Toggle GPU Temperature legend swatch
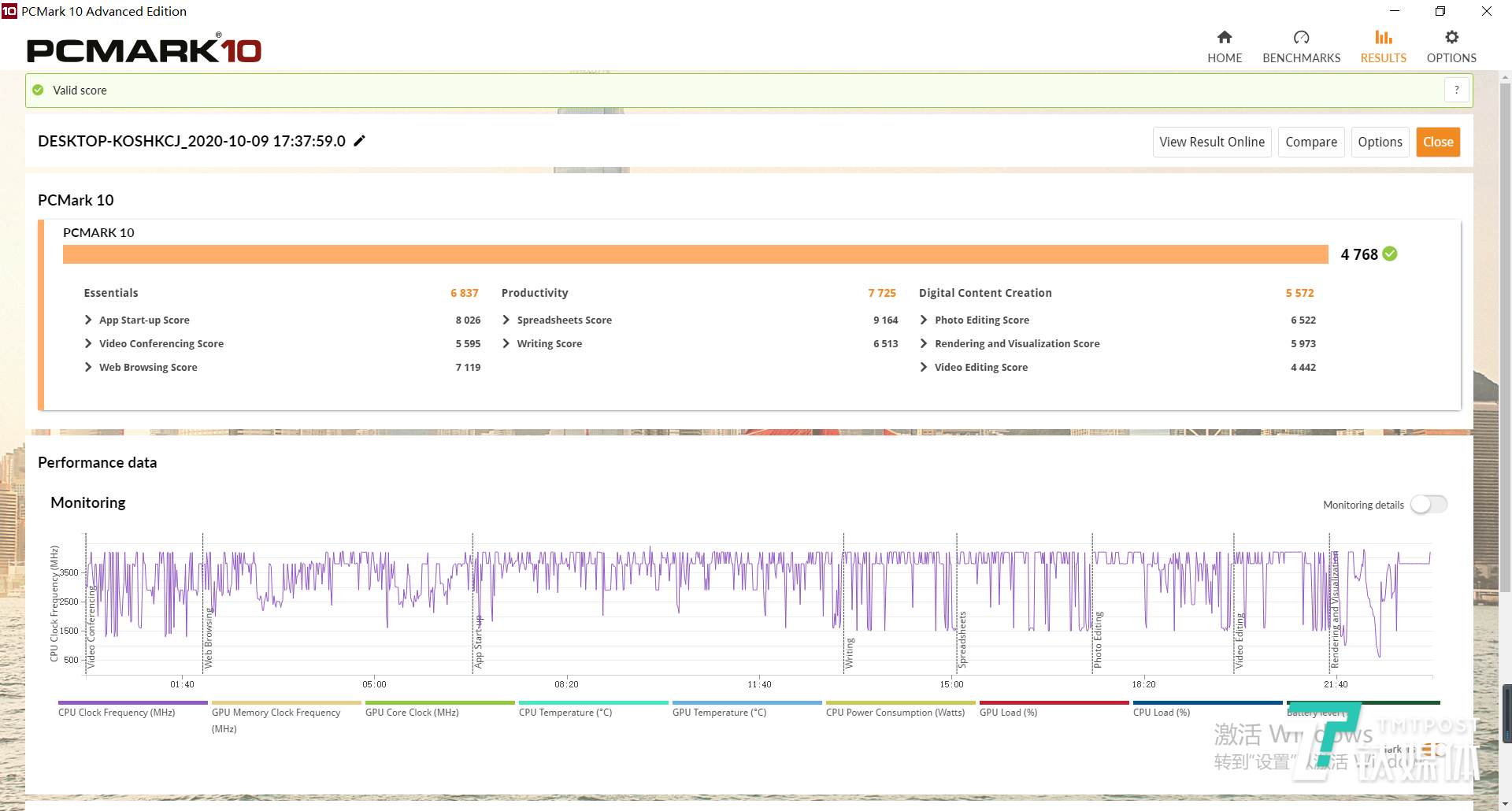Image resolution: width=1512 pixels, height=811 pixels. [x=747, y=702]
